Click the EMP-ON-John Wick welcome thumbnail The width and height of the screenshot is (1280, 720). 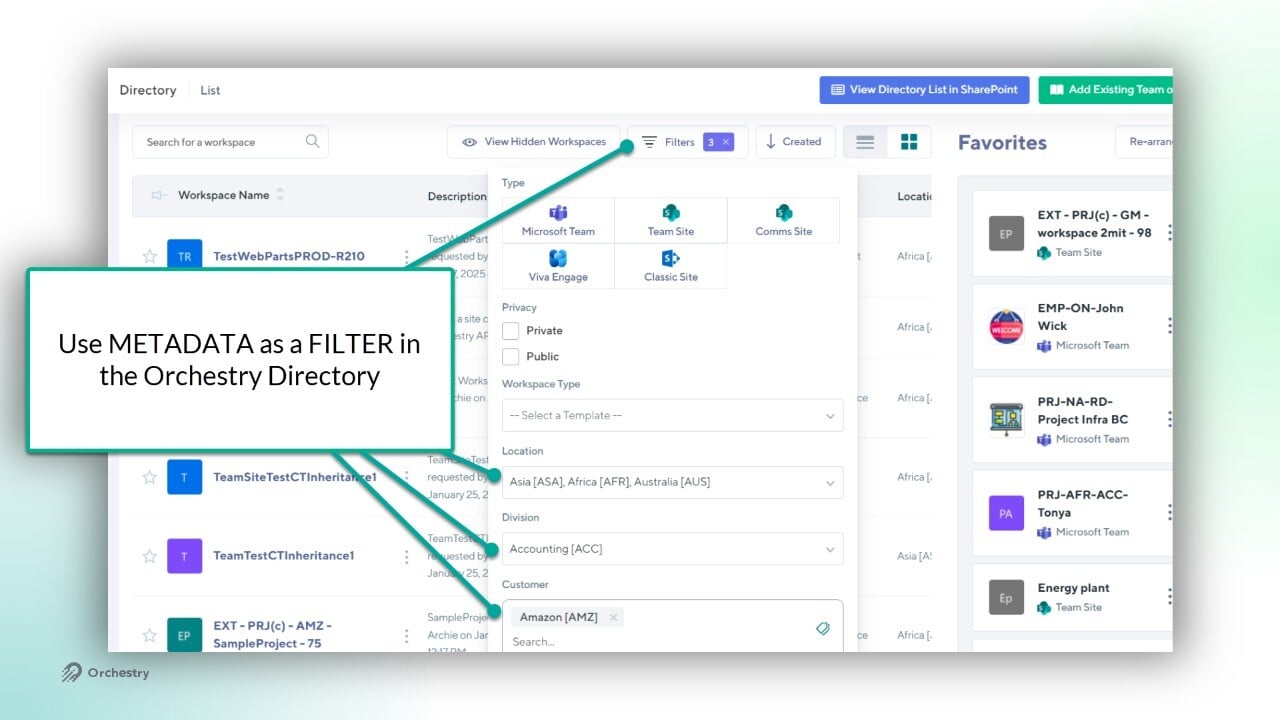[x=1006, y=327]
